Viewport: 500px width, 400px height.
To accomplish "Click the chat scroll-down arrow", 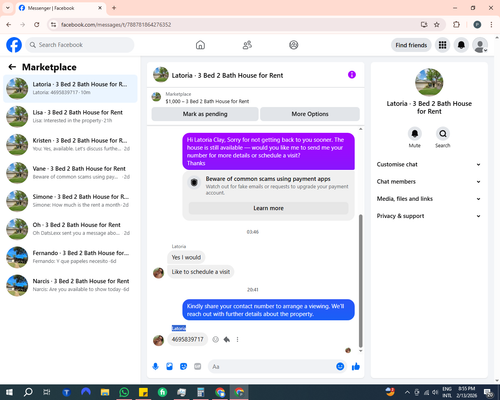I will [360, 351].
